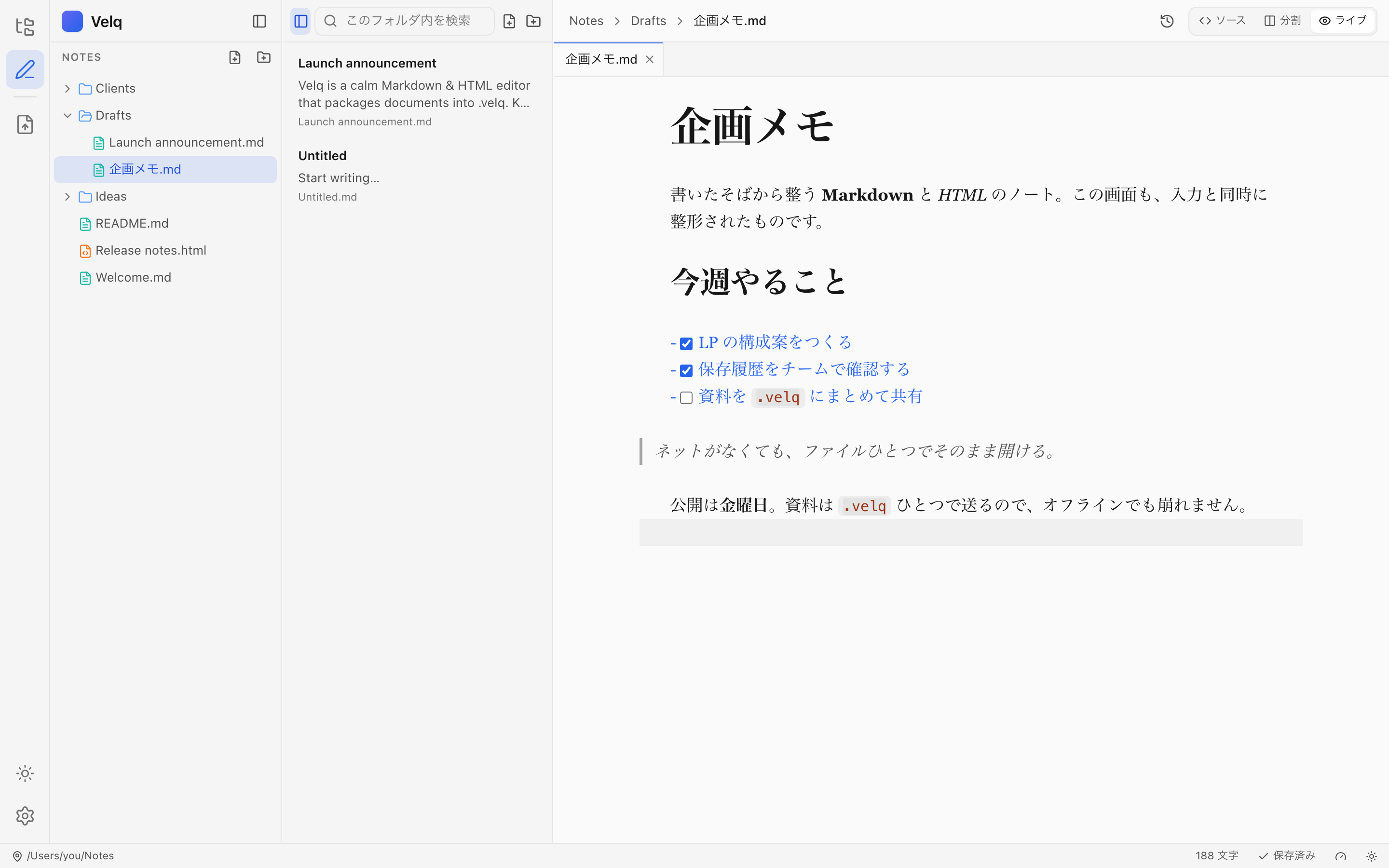1389x868 pixels.
Task: Open settings gear in the activity bar
Action: point(25,816)
